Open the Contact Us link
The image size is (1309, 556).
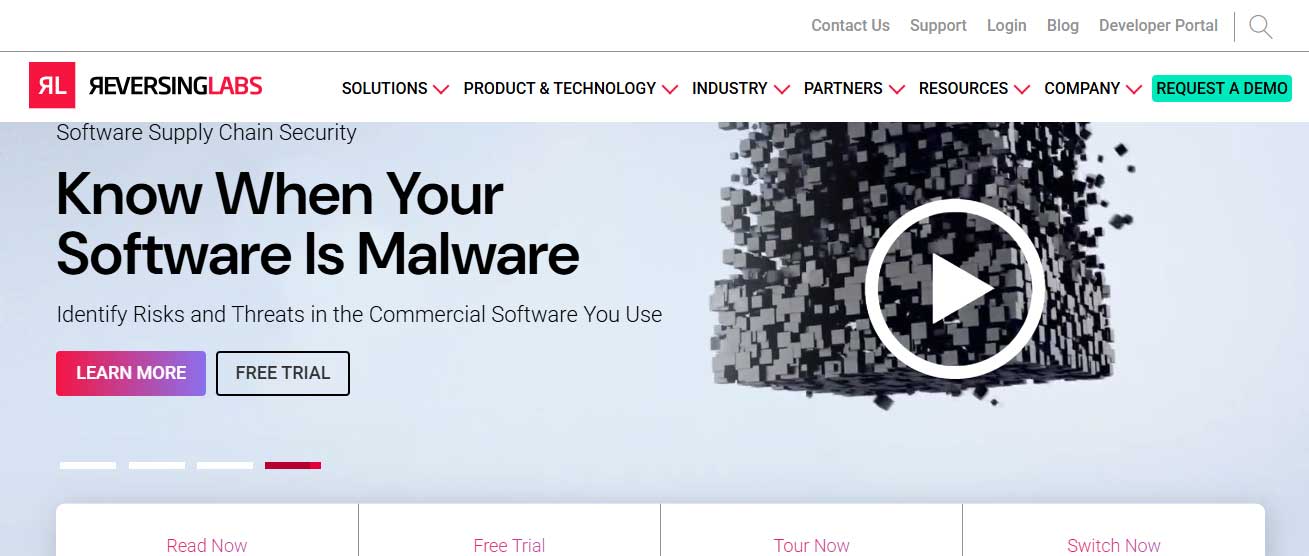pyautogui.click(x=850, y=26)
